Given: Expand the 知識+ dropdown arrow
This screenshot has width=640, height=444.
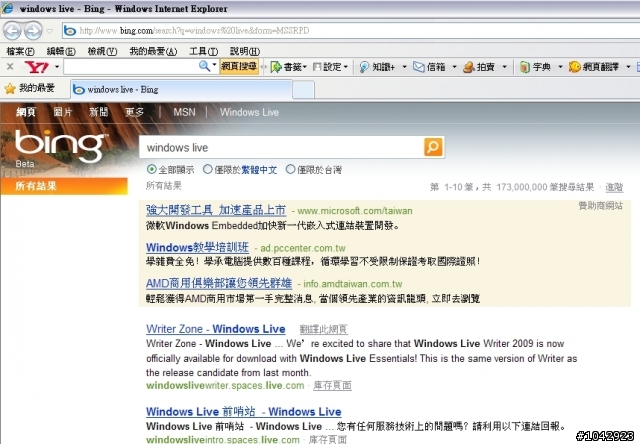Looking at the screenshot, I should click(404, 67).
